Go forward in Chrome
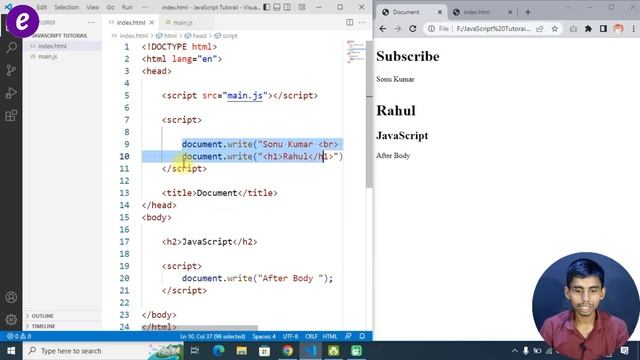The image size is (640, 360). (398, 29)
